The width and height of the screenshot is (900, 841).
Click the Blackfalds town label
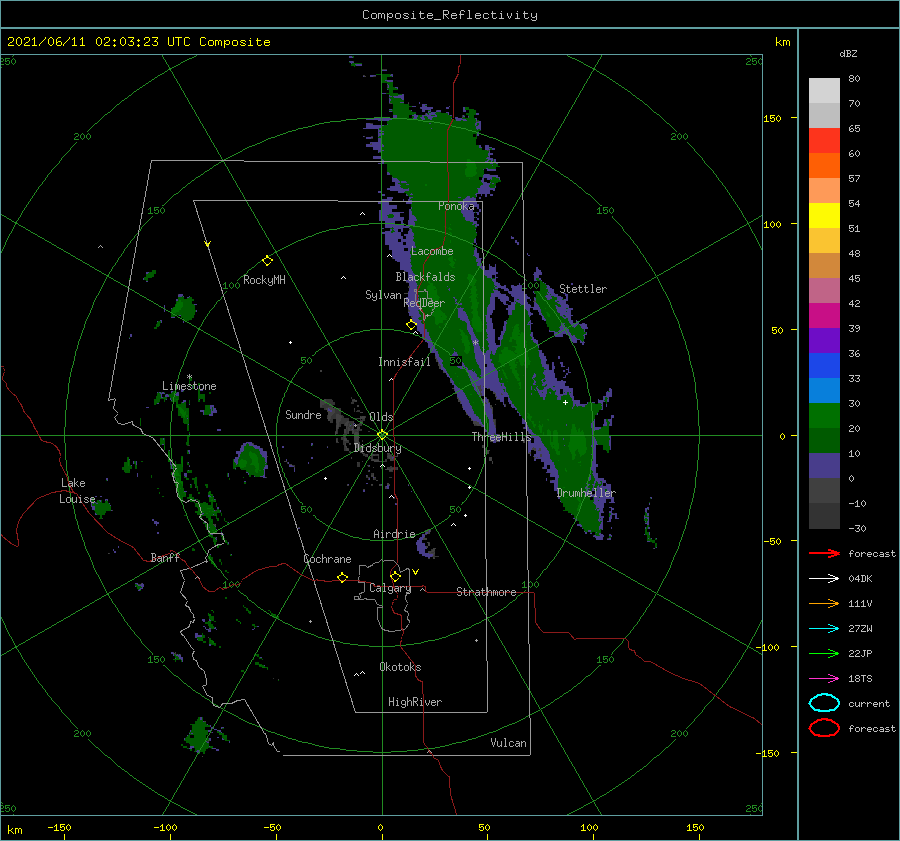coord(425,277)
